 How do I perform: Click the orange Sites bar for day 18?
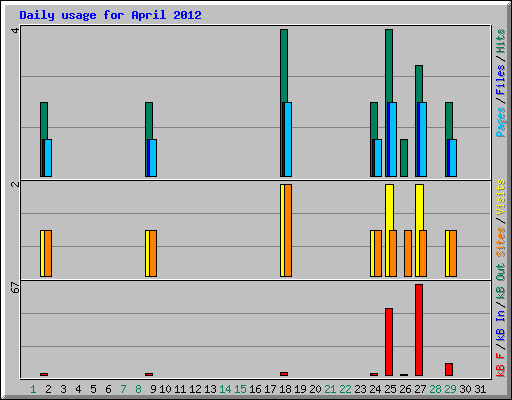click(288, 230)
